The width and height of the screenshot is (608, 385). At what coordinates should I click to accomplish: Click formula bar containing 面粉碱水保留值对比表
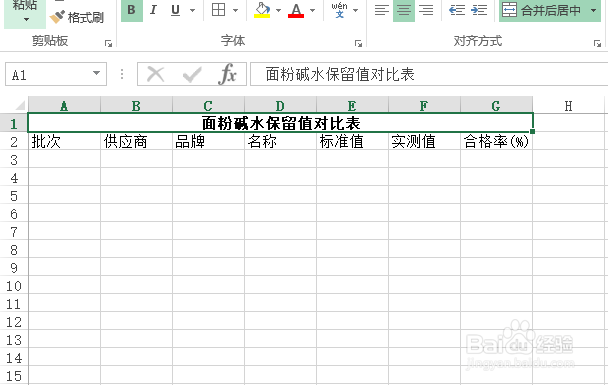point(429,74)
